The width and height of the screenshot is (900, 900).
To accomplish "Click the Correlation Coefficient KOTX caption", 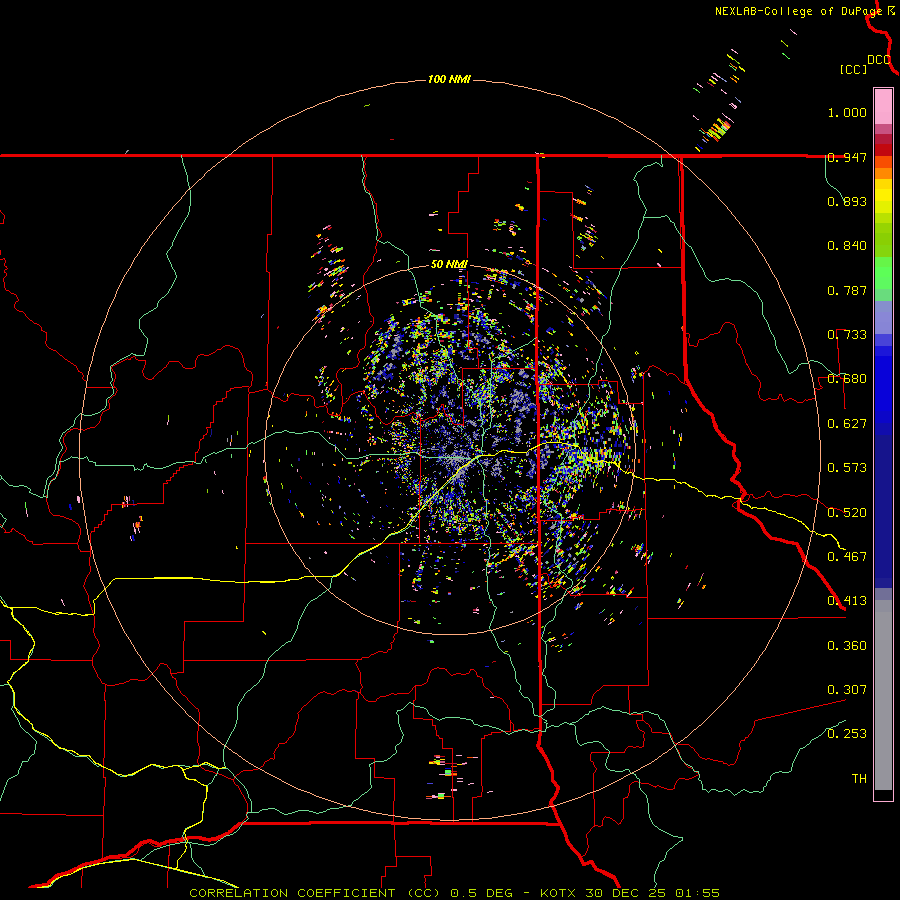I will point(454,893).
